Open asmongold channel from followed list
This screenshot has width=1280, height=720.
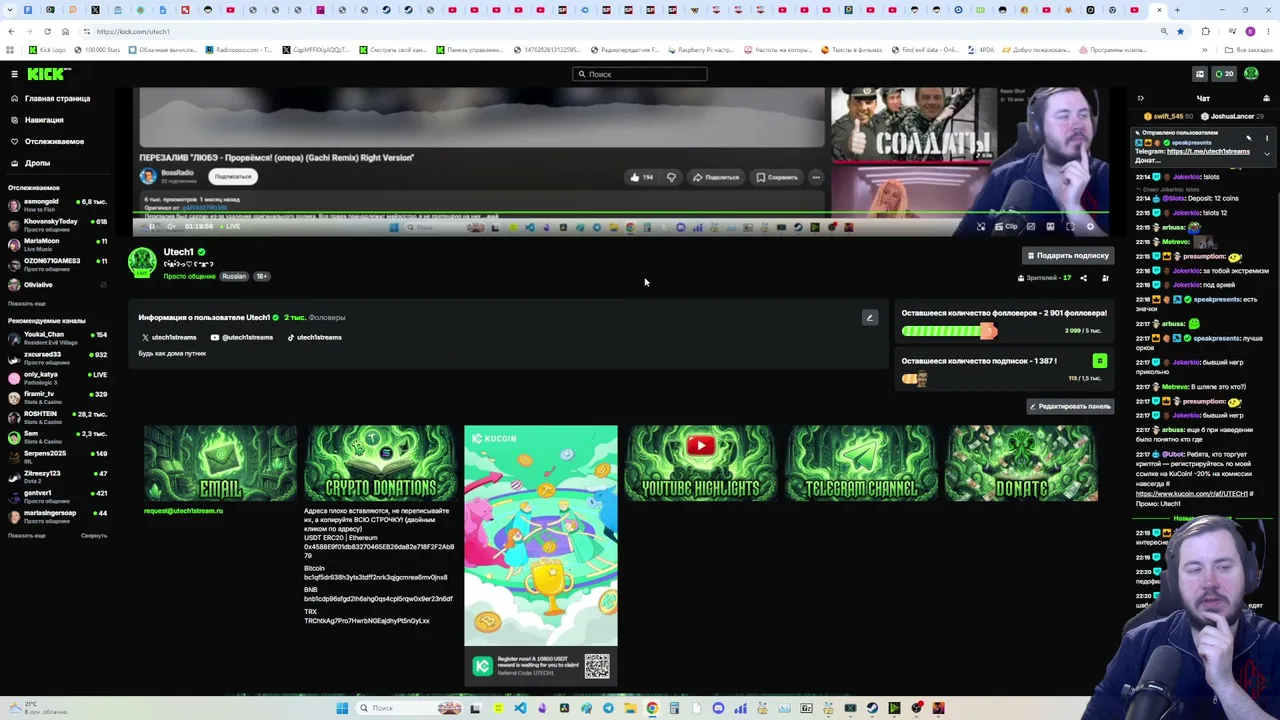click(57, 205)
